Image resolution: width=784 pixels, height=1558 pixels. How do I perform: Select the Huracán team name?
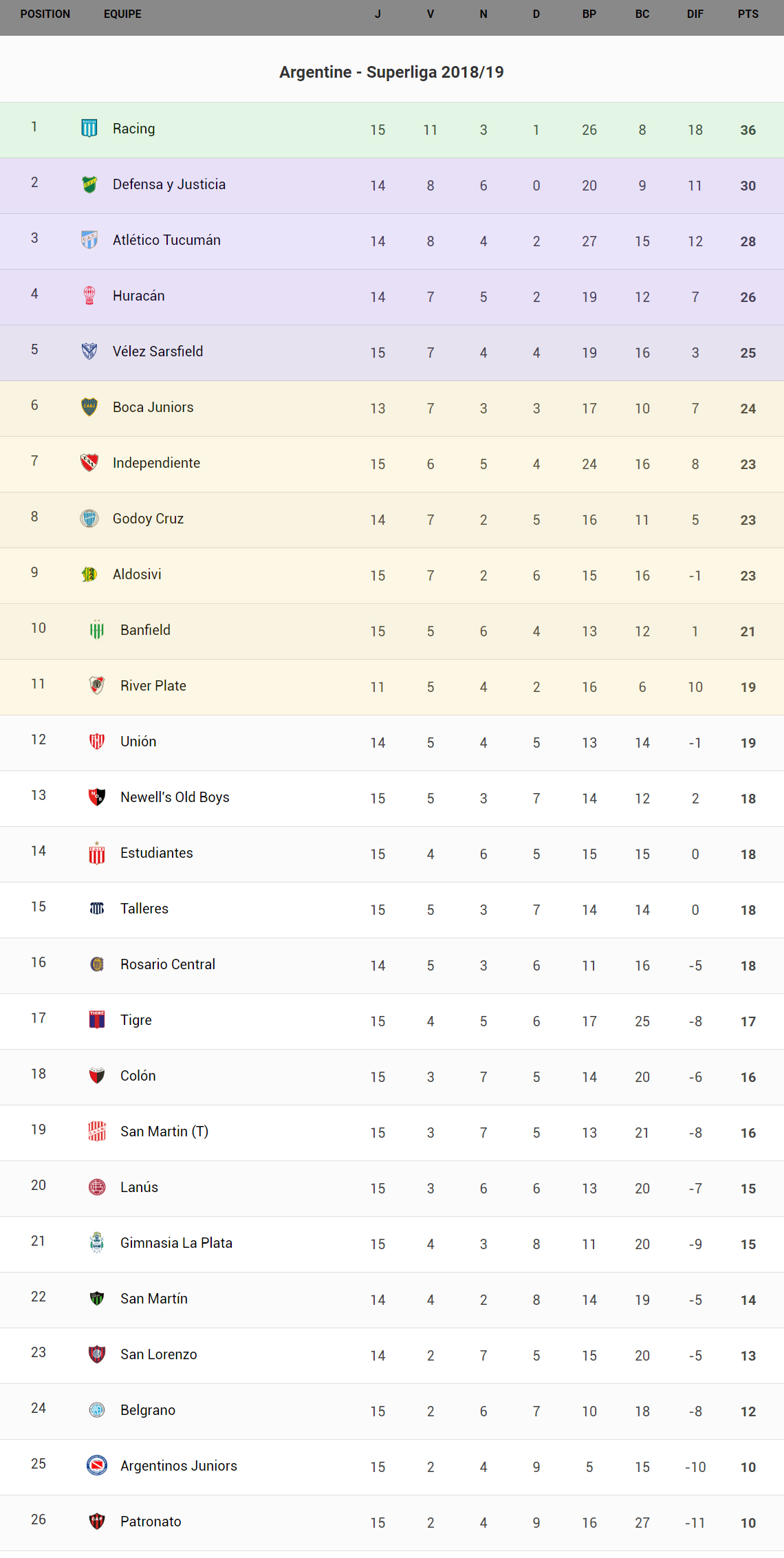click(138, 296)
